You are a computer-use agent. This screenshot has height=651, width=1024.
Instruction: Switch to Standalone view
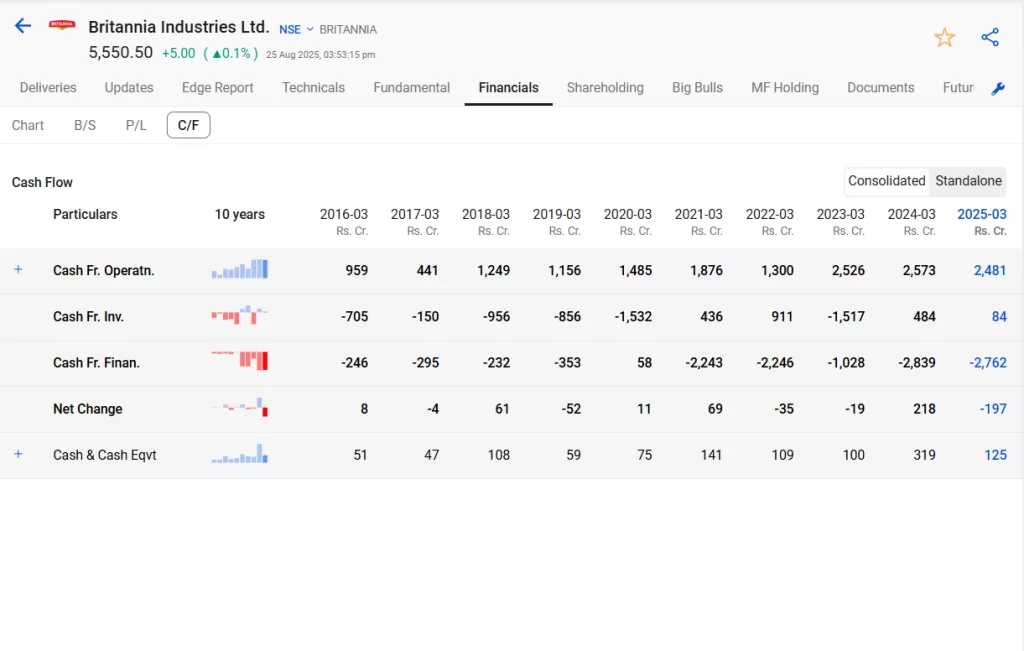pos(968,181)
